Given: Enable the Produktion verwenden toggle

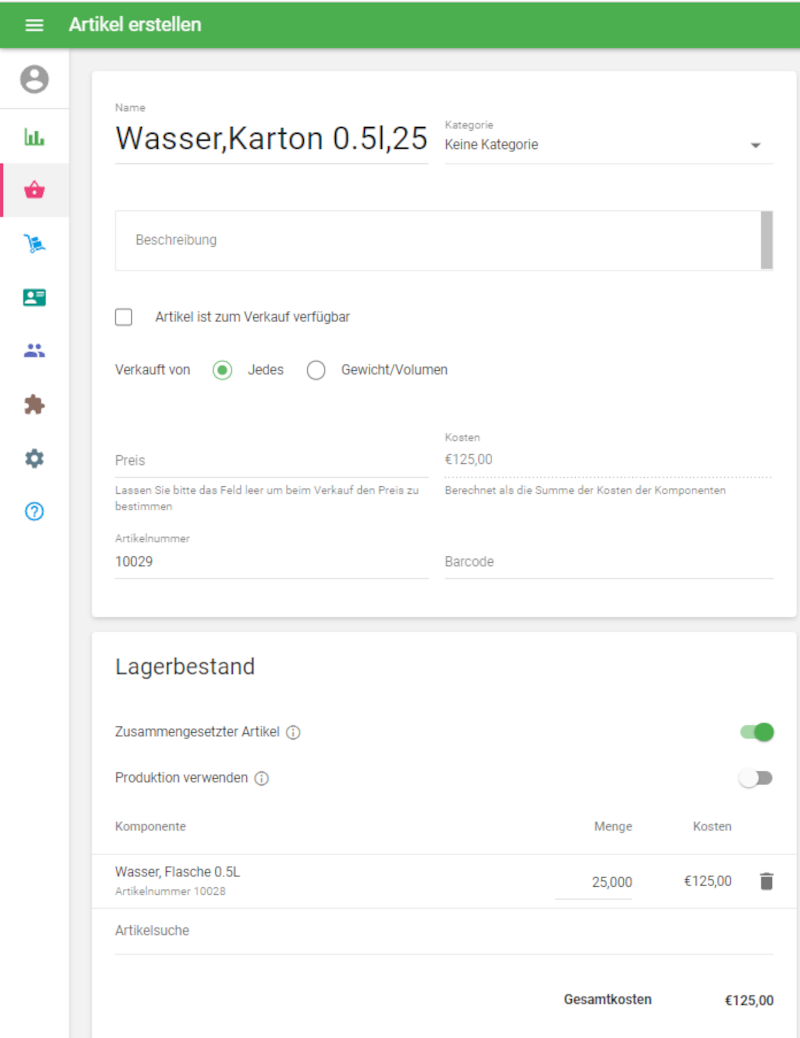Looking at the screenshot, I should (x=757, y=778).
